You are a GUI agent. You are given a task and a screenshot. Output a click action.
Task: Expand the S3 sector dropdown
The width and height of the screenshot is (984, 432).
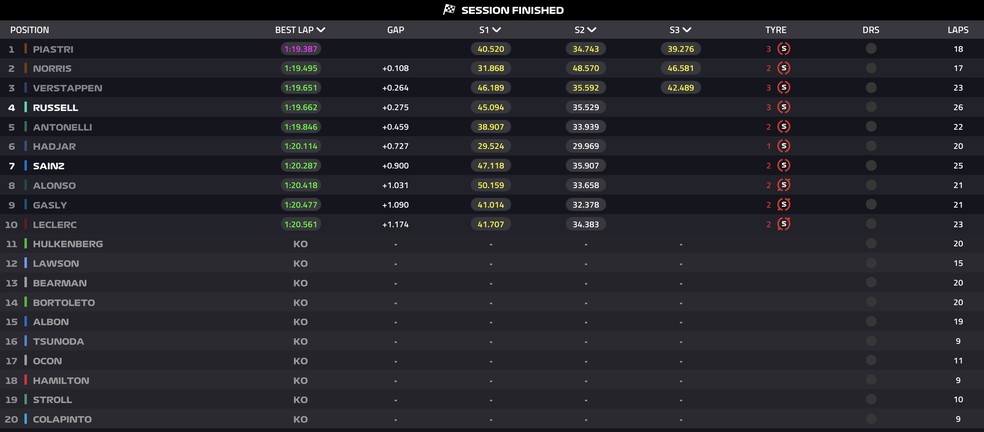tap(688, 30)
